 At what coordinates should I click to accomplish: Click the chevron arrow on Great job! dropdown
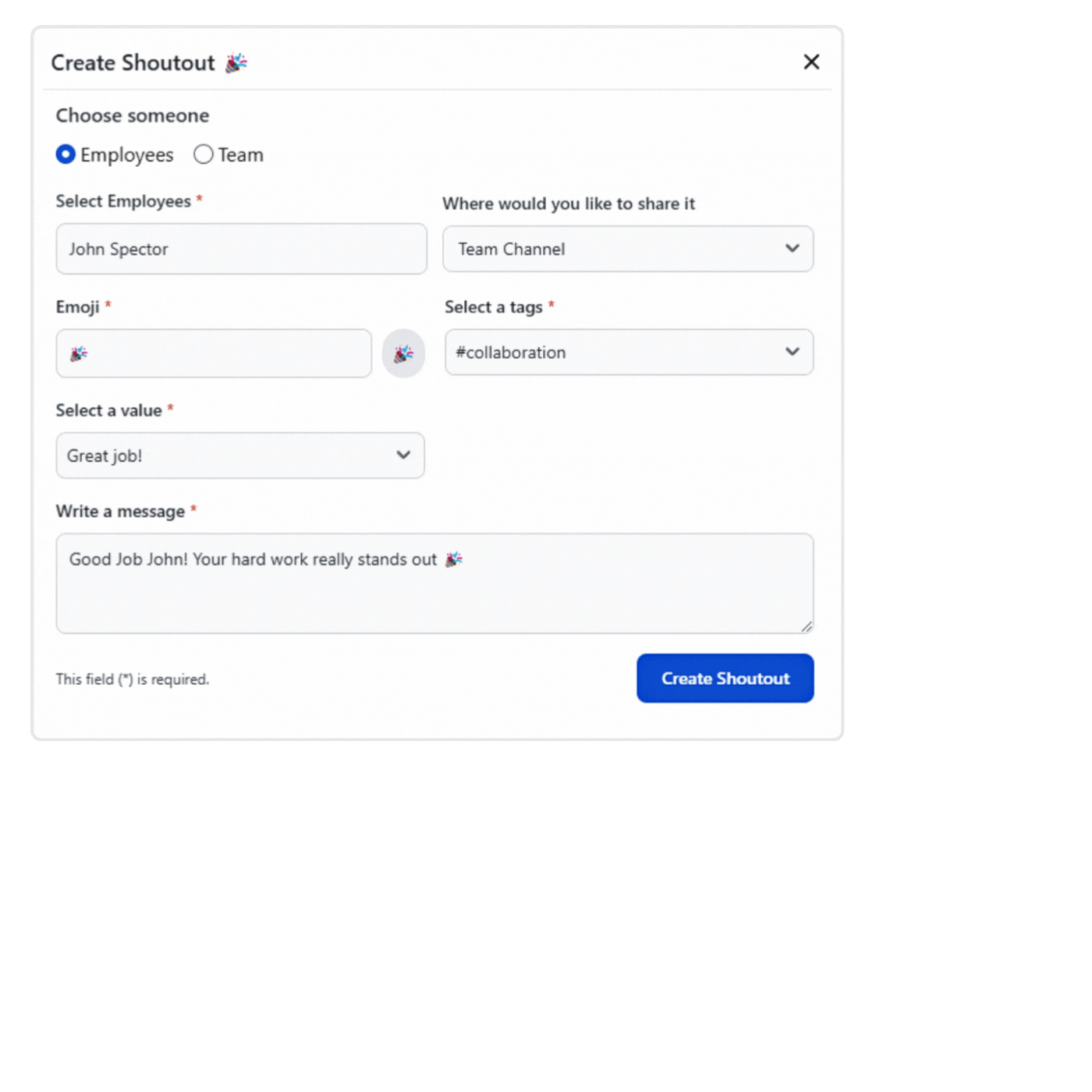point(403,456)
